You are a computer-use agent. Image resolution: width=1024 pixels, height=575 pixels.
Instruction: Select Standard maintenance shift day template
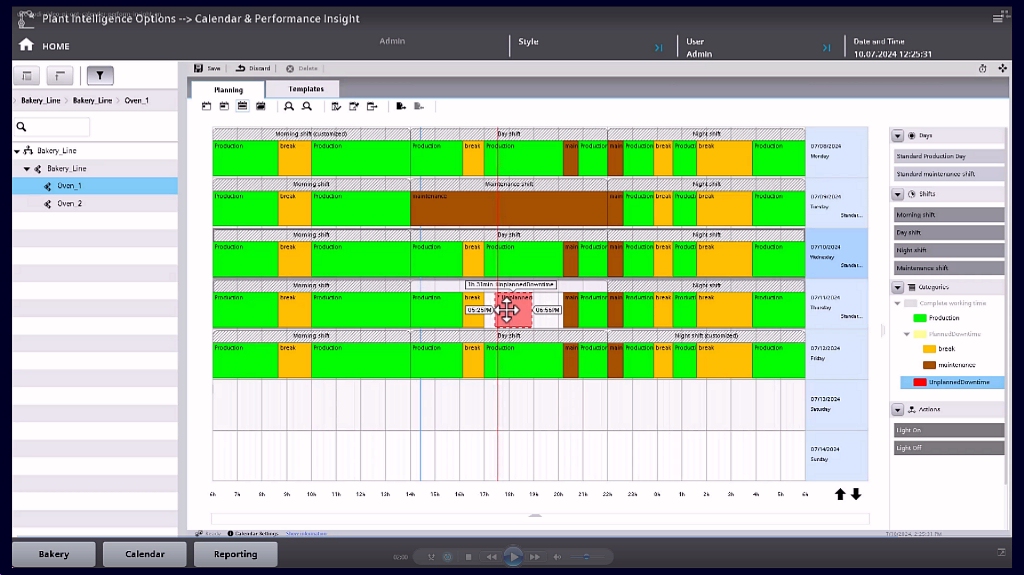[948, 174]
